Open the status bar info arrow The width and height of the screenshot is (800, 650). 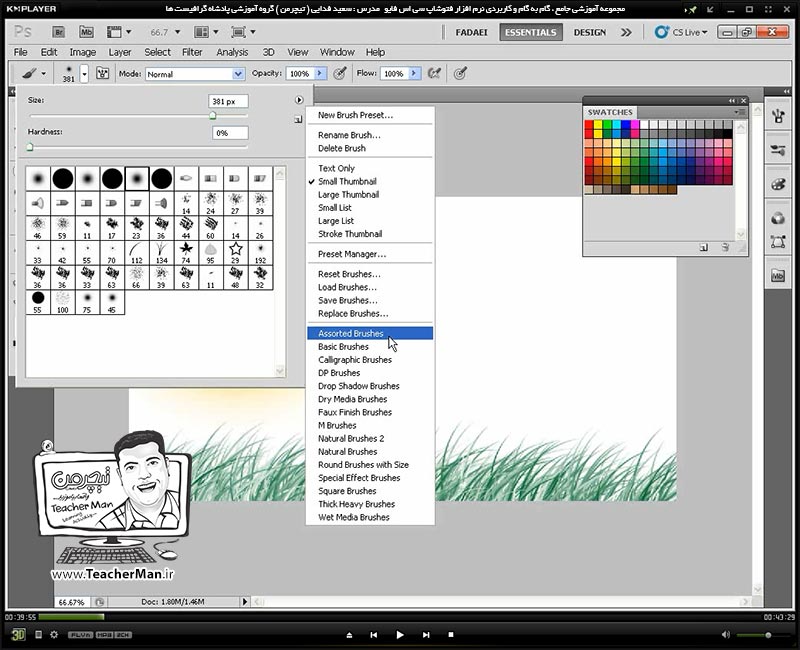point(244,602)
